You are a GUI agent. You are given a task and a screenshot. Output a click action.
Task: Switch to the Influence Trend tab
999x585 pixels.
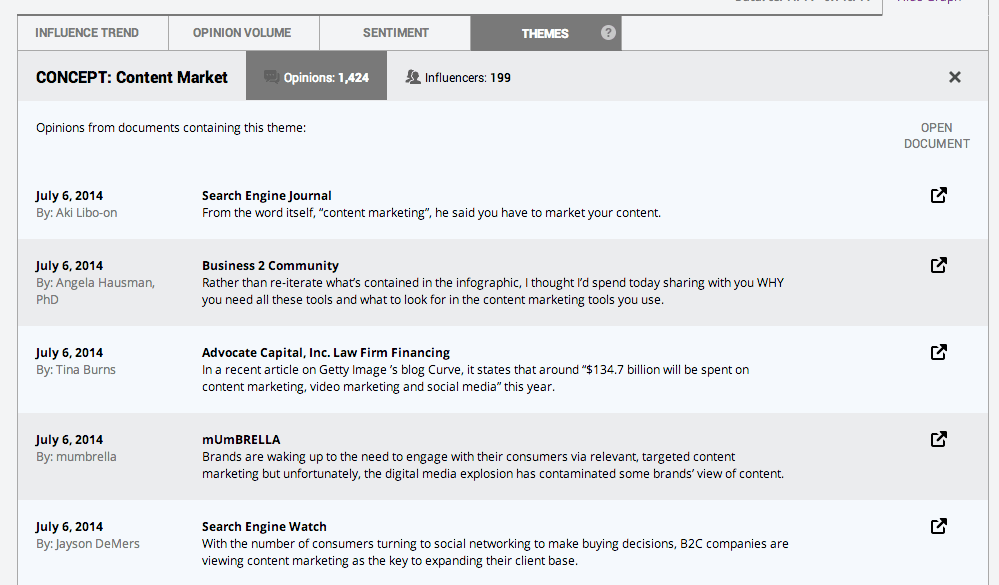tap(87, 33)
